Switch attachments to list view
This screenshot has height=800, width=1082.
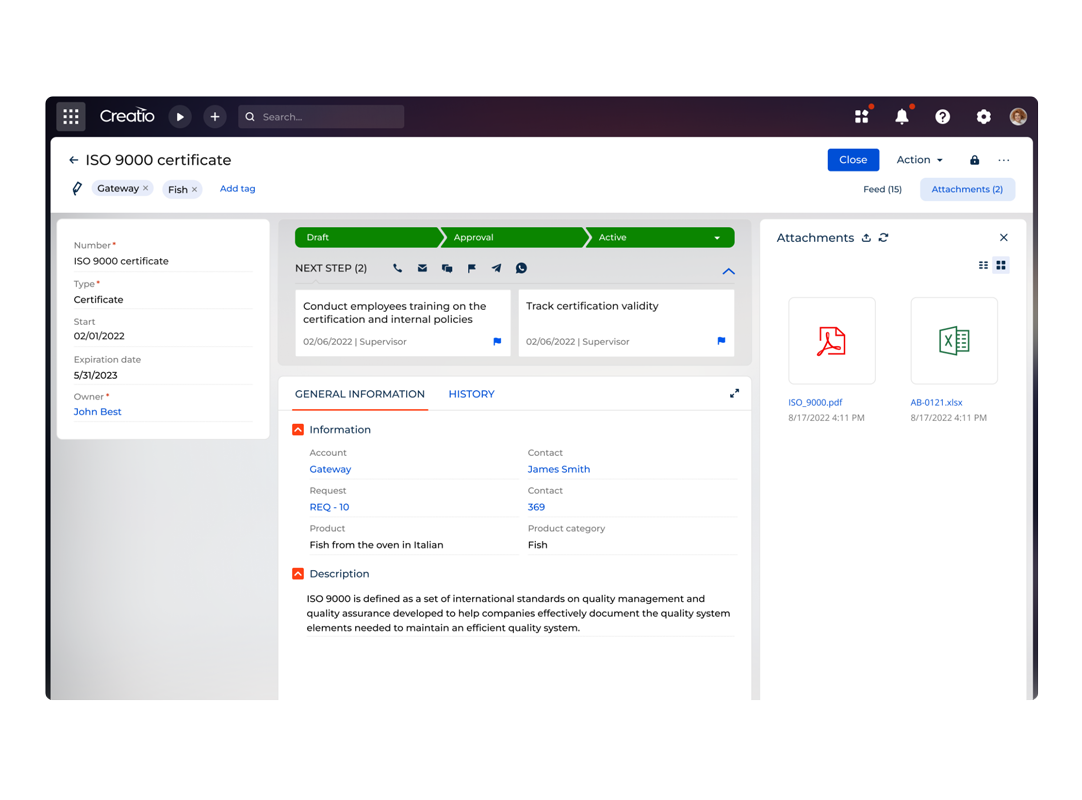tap(983, 265)
